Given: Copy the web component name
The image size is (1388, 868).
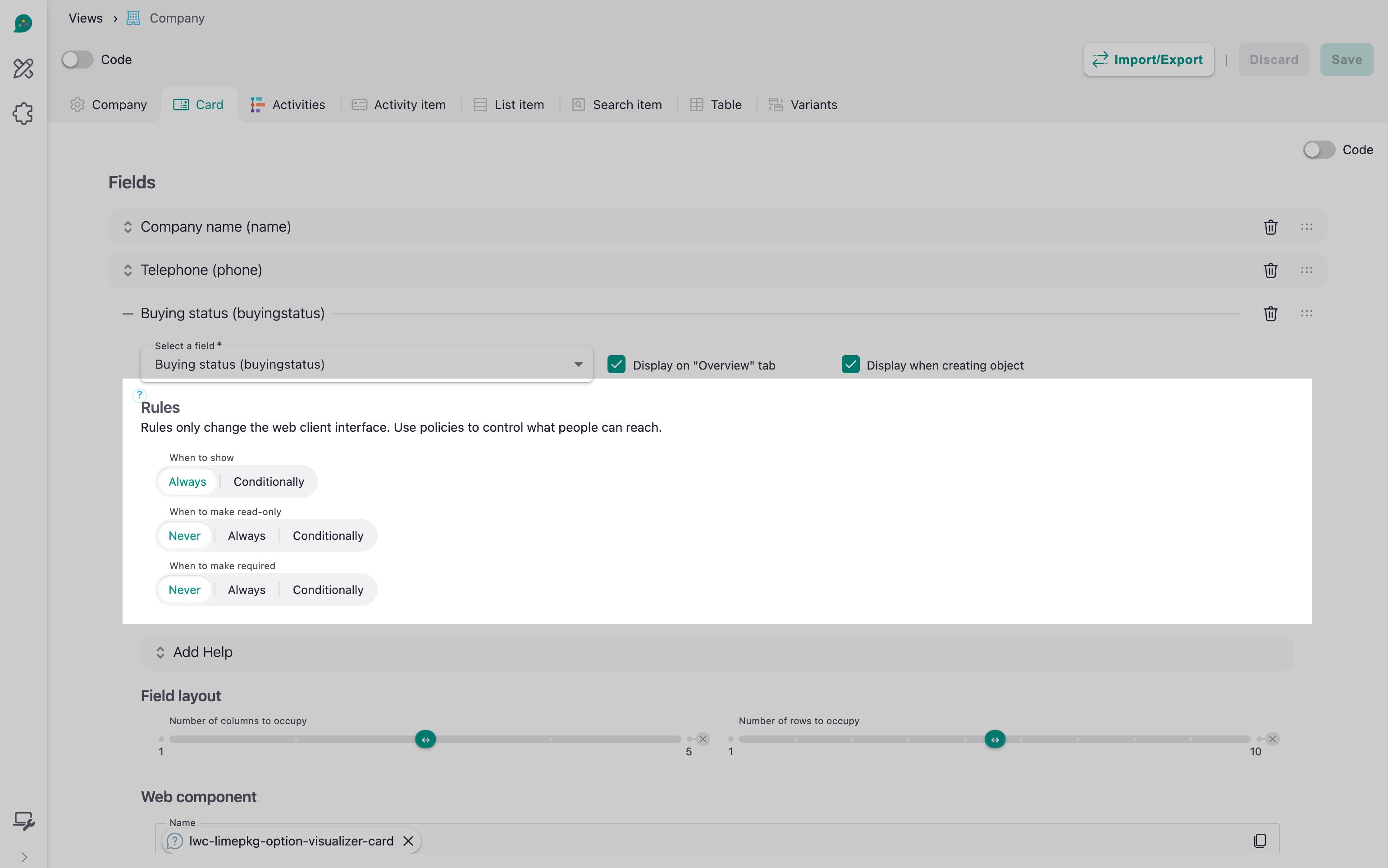Looking at the screenshot, I should coord(1260,841).
